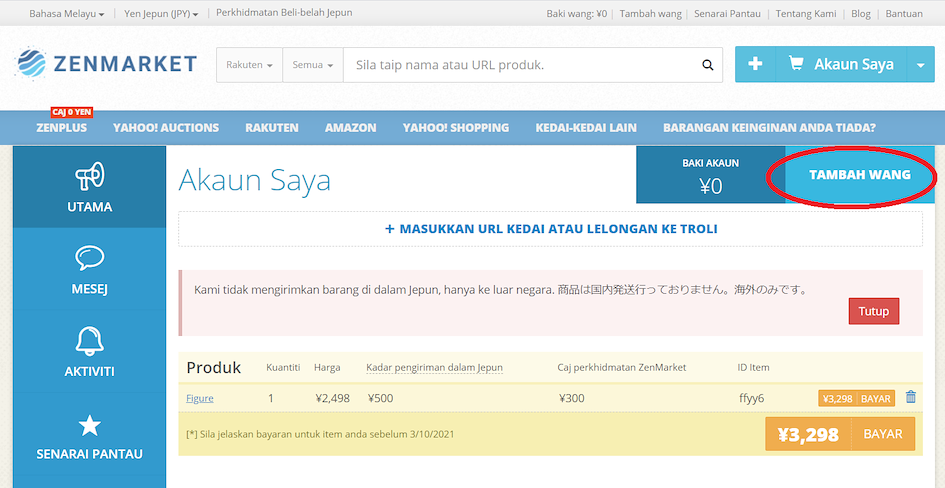Click the ¥500 shipping fee value

pos(379,398)
